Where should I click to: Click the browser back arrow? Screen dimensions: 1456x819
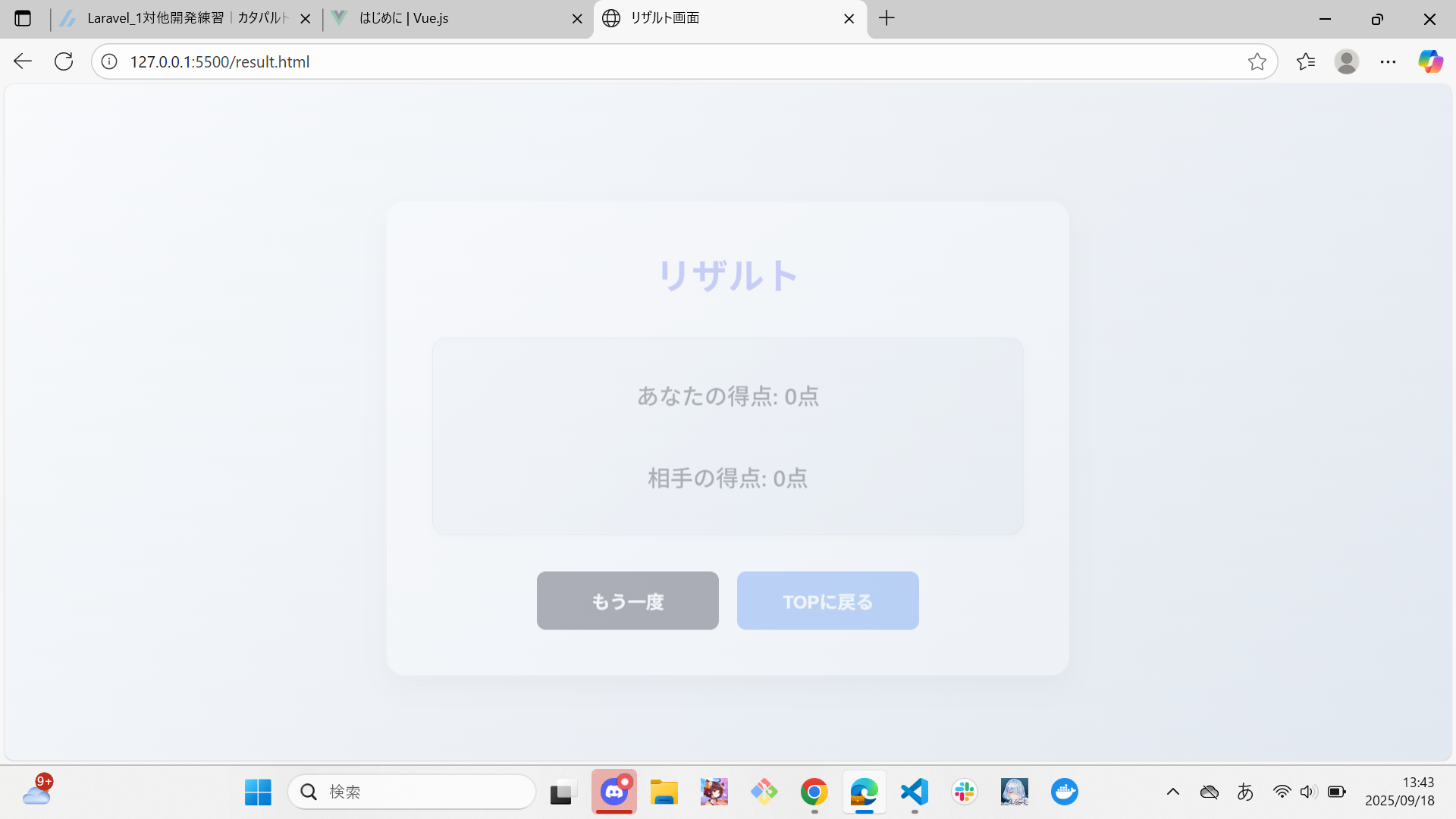tap(23, 61)
